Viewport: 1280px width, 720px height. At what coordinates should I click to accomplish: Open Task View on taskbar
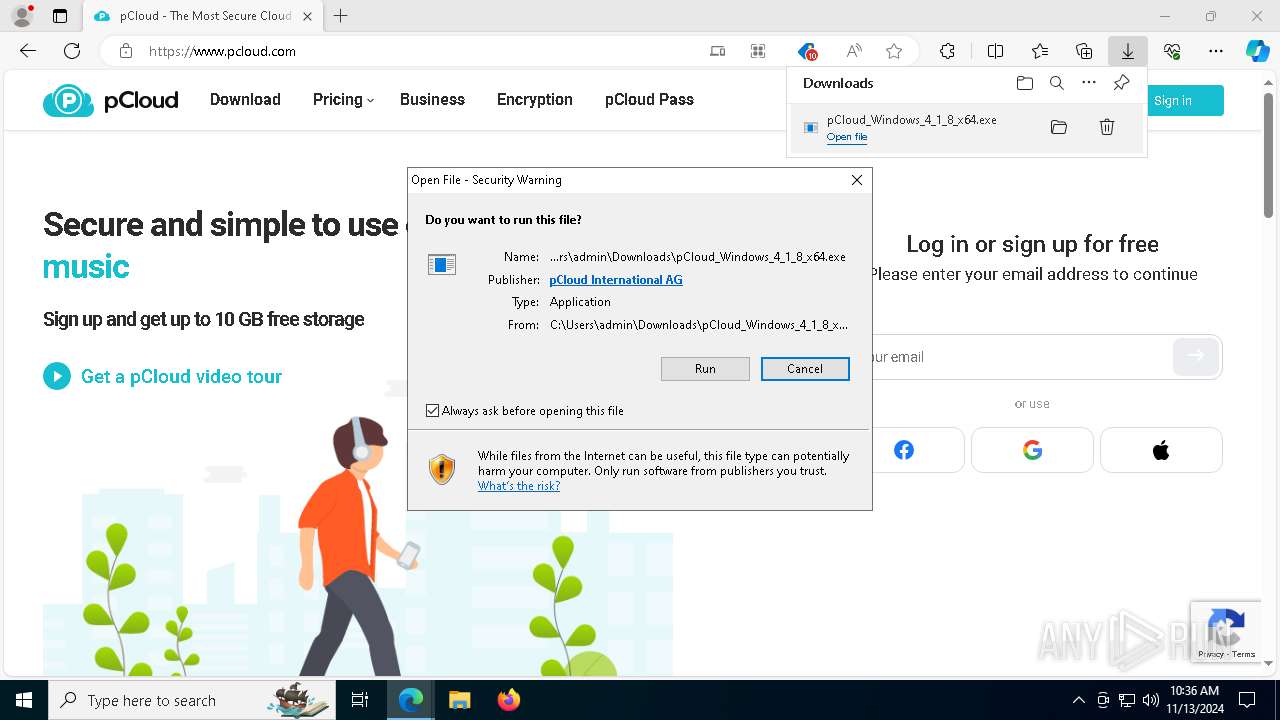[360, 700]
